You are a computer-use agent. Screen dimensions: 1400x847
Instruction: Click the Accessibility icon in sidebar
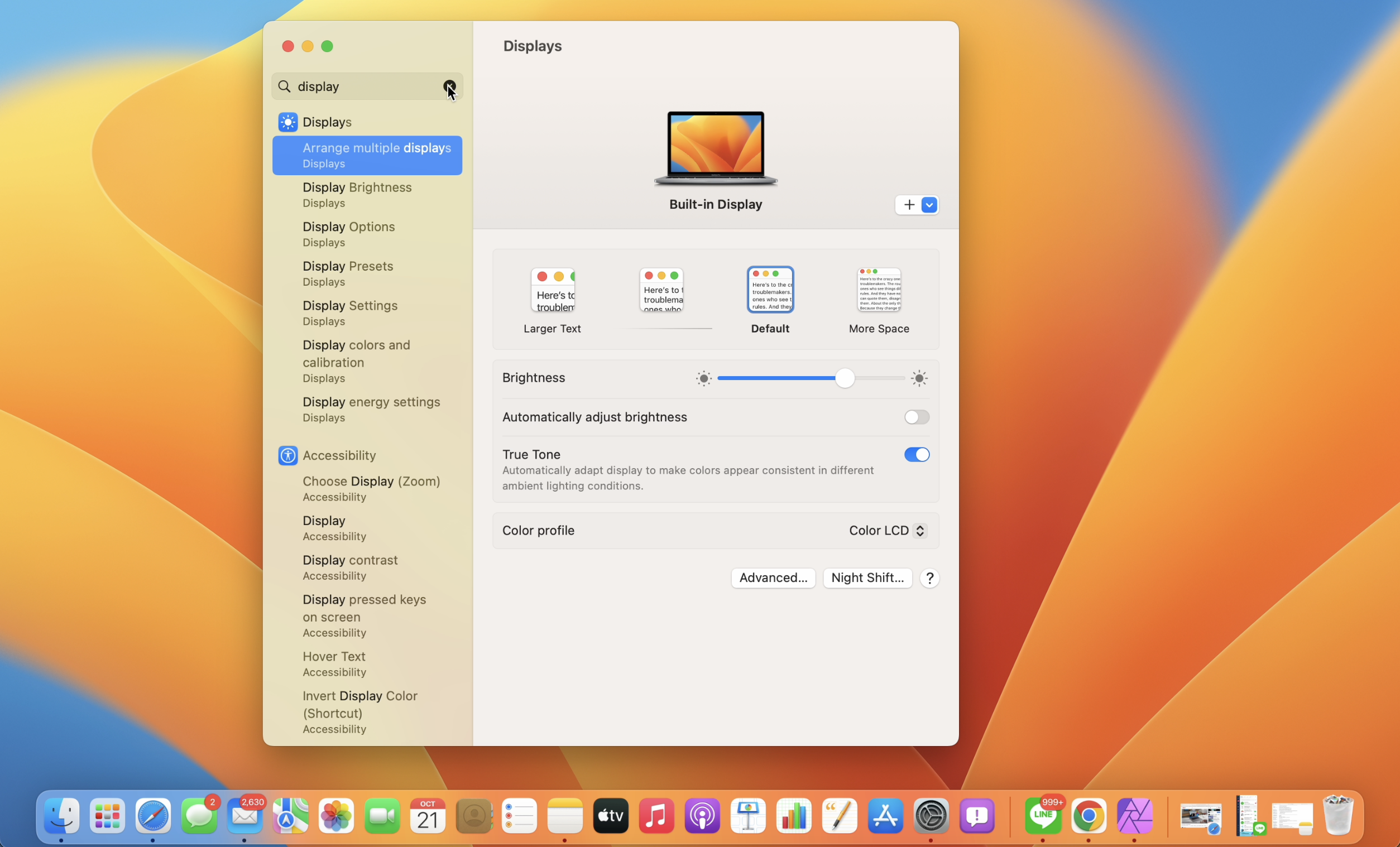click(287, 456)
